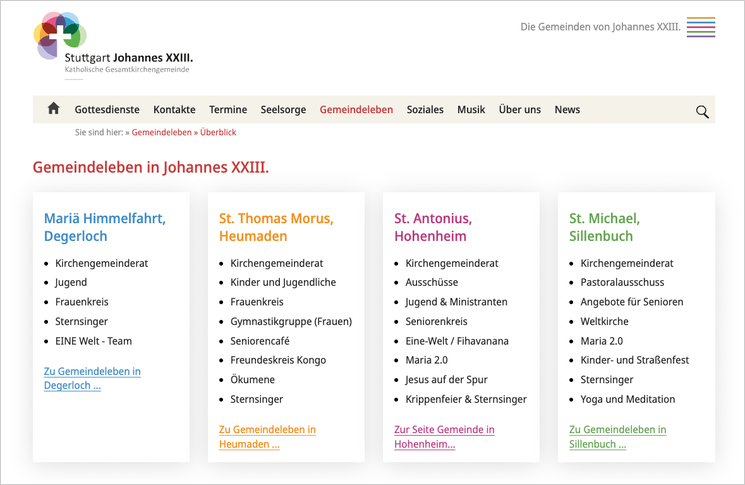Viewport: 745px width, 485px height.
Task: Click Sternsinger in the Degerloch card
Action: coord(81,322)
